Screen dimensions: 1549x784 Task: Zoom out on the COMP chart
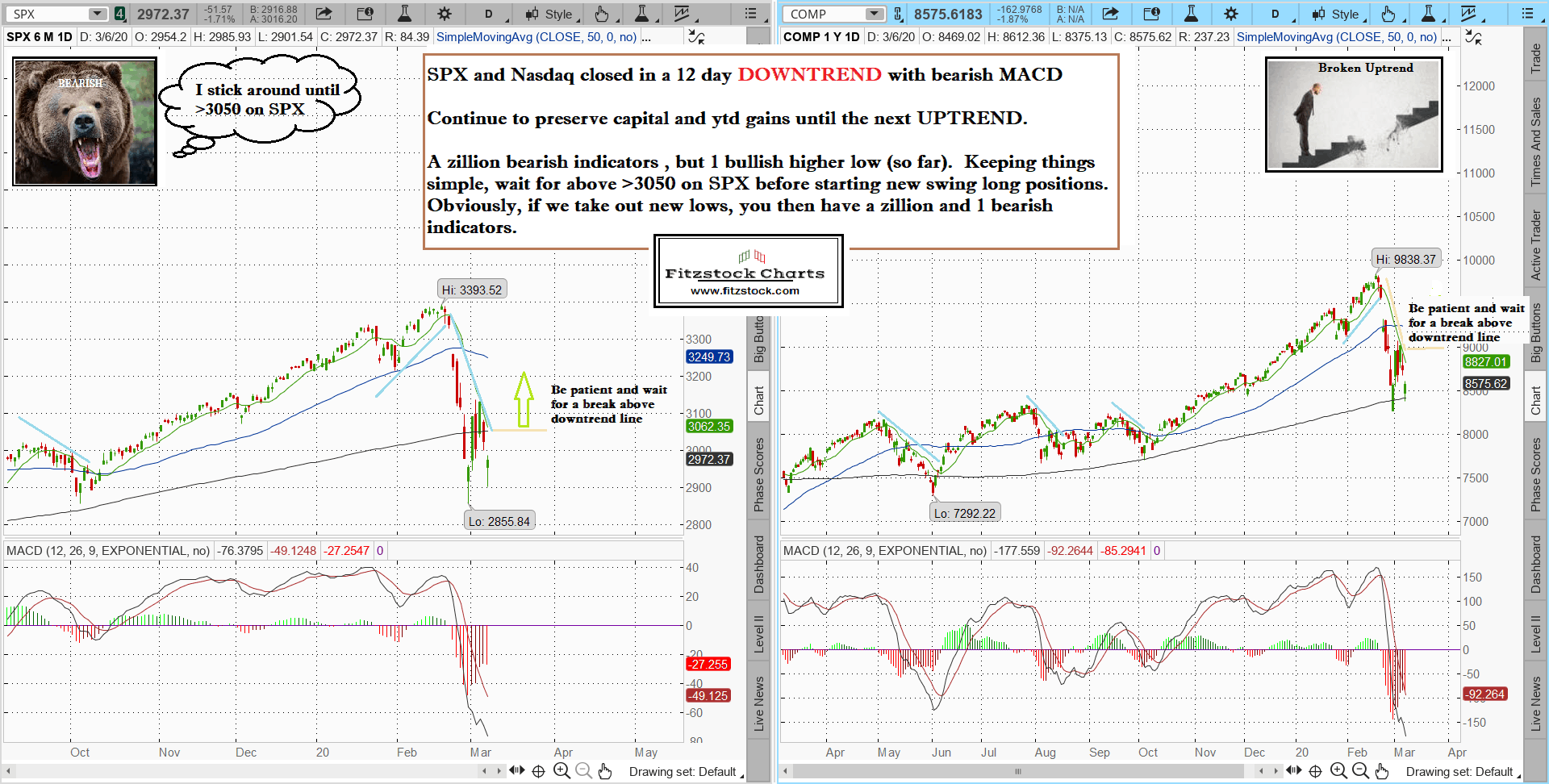coord(1360,771)
